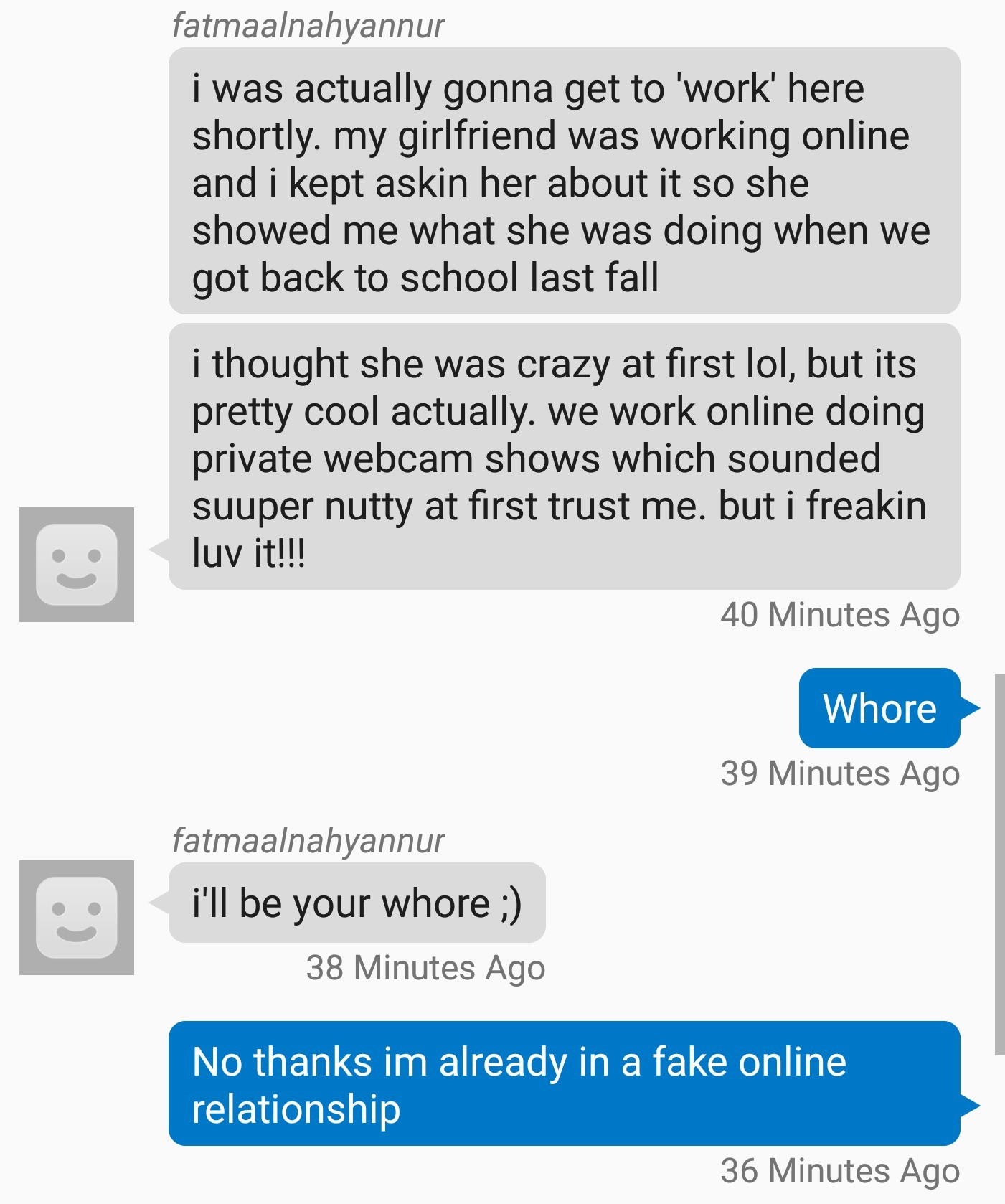Click the gray bubble tail pointing at the lower avatar

click(x=159, y=903)
